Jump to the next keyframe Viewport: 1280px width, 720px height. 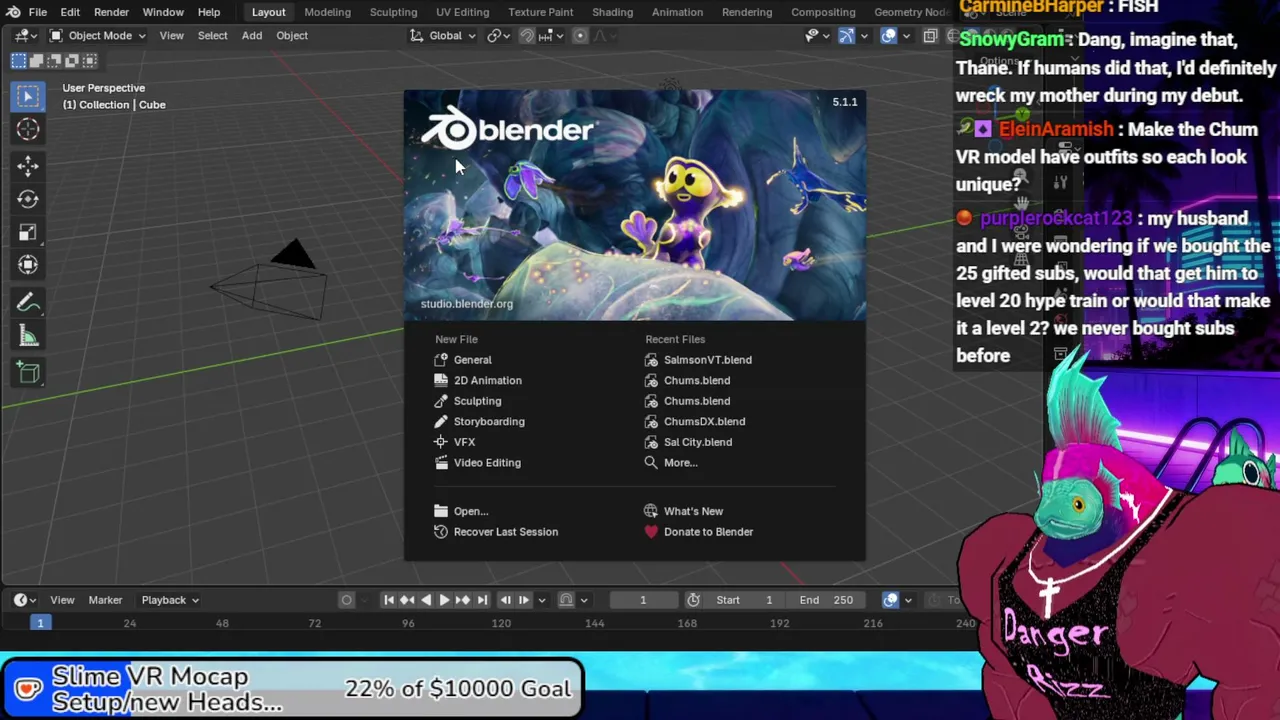point(463,600)
